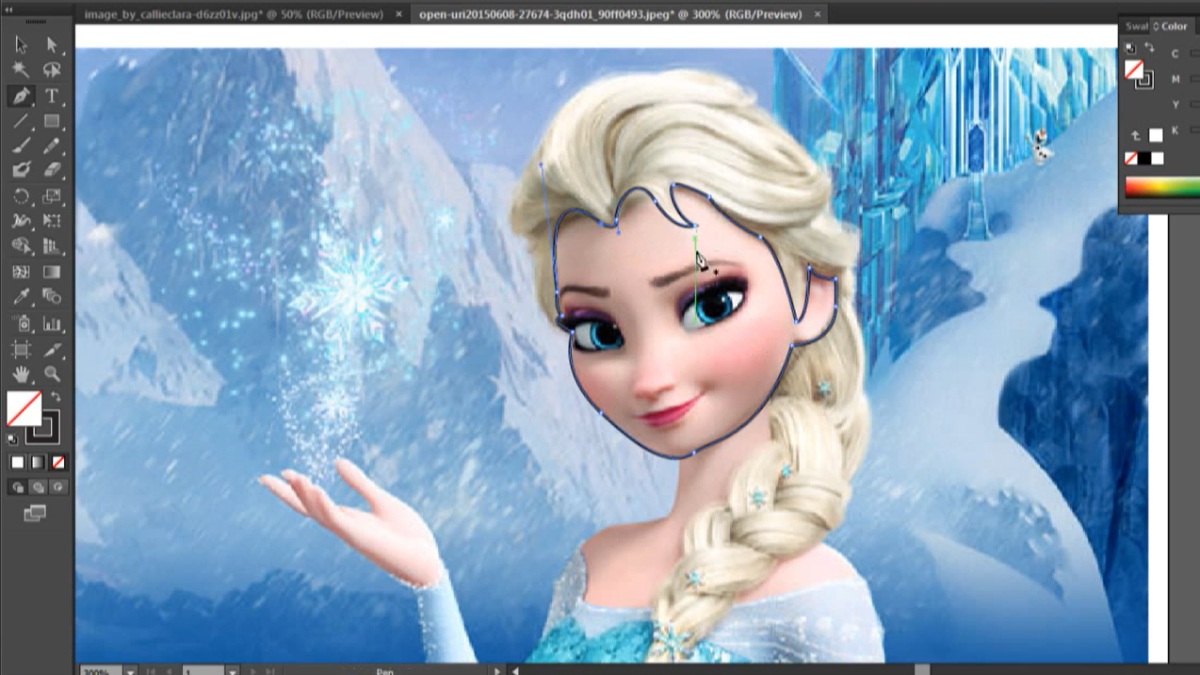Select the Width tool

[21, 221]
